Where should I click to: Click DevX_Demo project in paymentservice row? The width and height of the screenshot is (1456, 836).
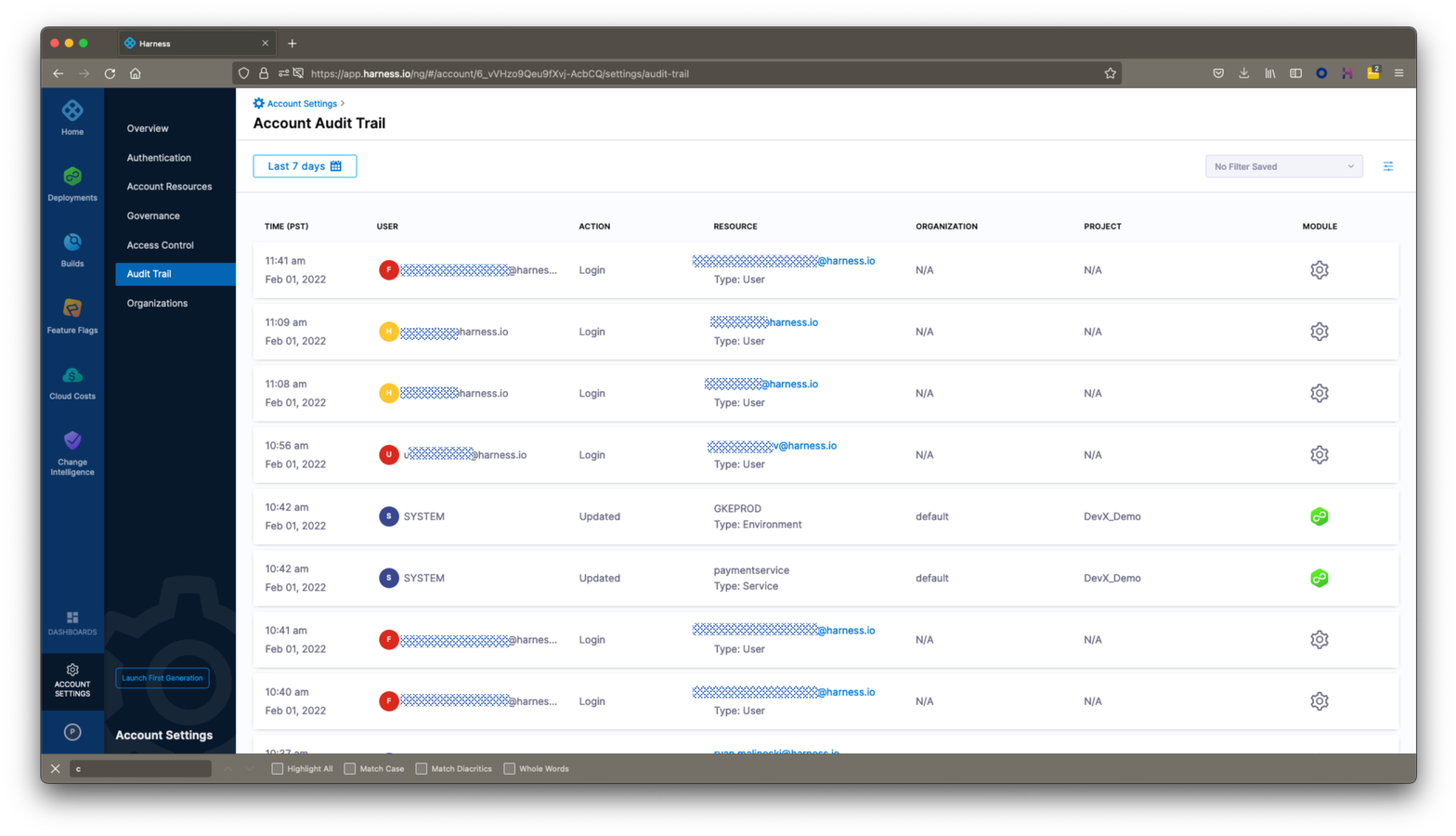[1111, 578]
